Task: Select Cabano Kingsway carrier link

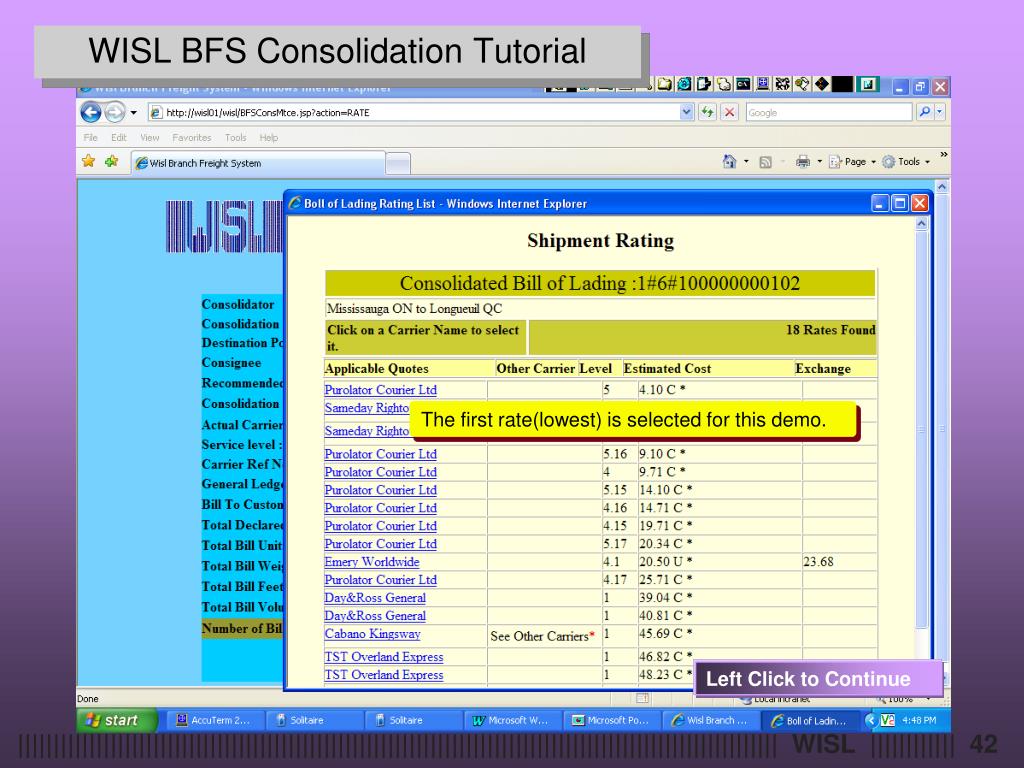Action: [372, 633]
